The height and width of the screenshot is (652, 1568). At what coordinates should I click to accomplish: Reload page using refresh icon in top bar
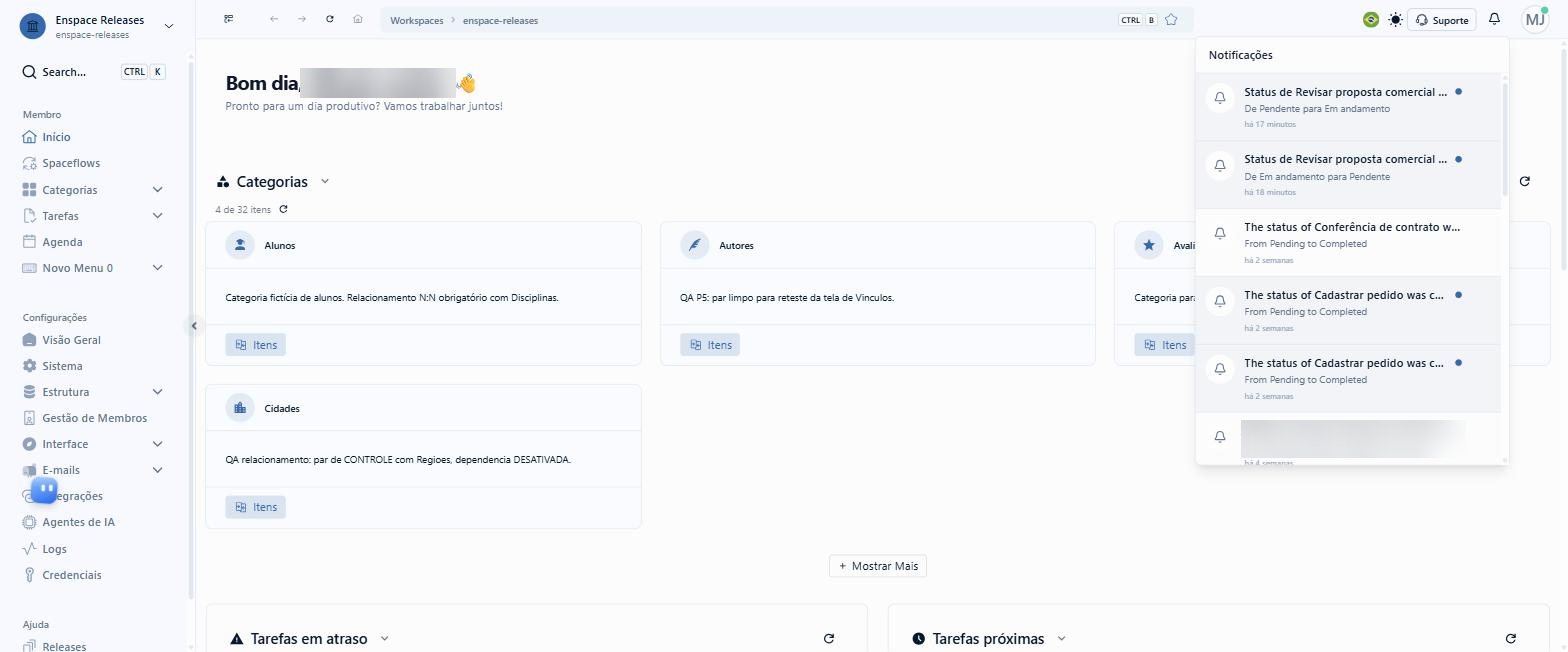[x=330, y=19]
